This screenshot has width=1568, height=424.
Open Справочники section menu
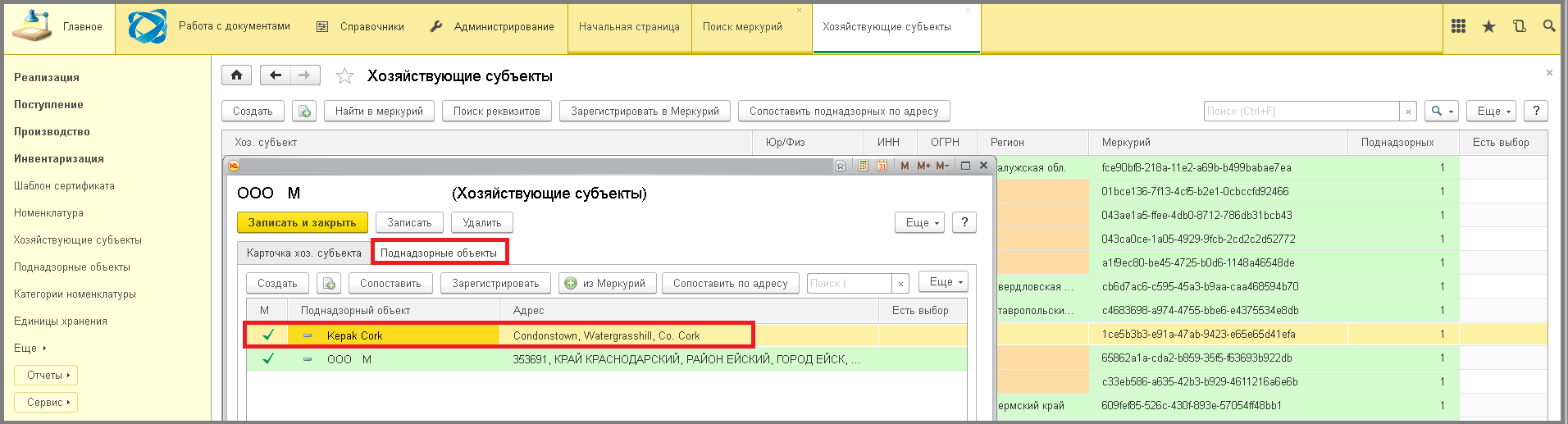[361, 26]
